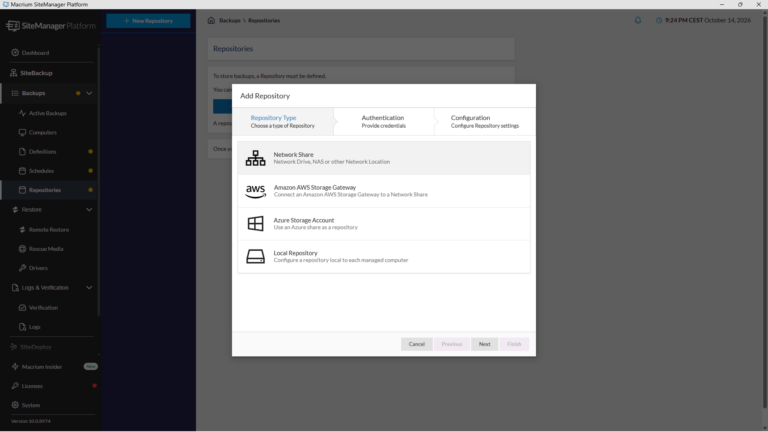Click the notification bell icon
Image resolution: width=768 pixels, height=432 pixels.
pyautogui.click(x=638, y=21)
